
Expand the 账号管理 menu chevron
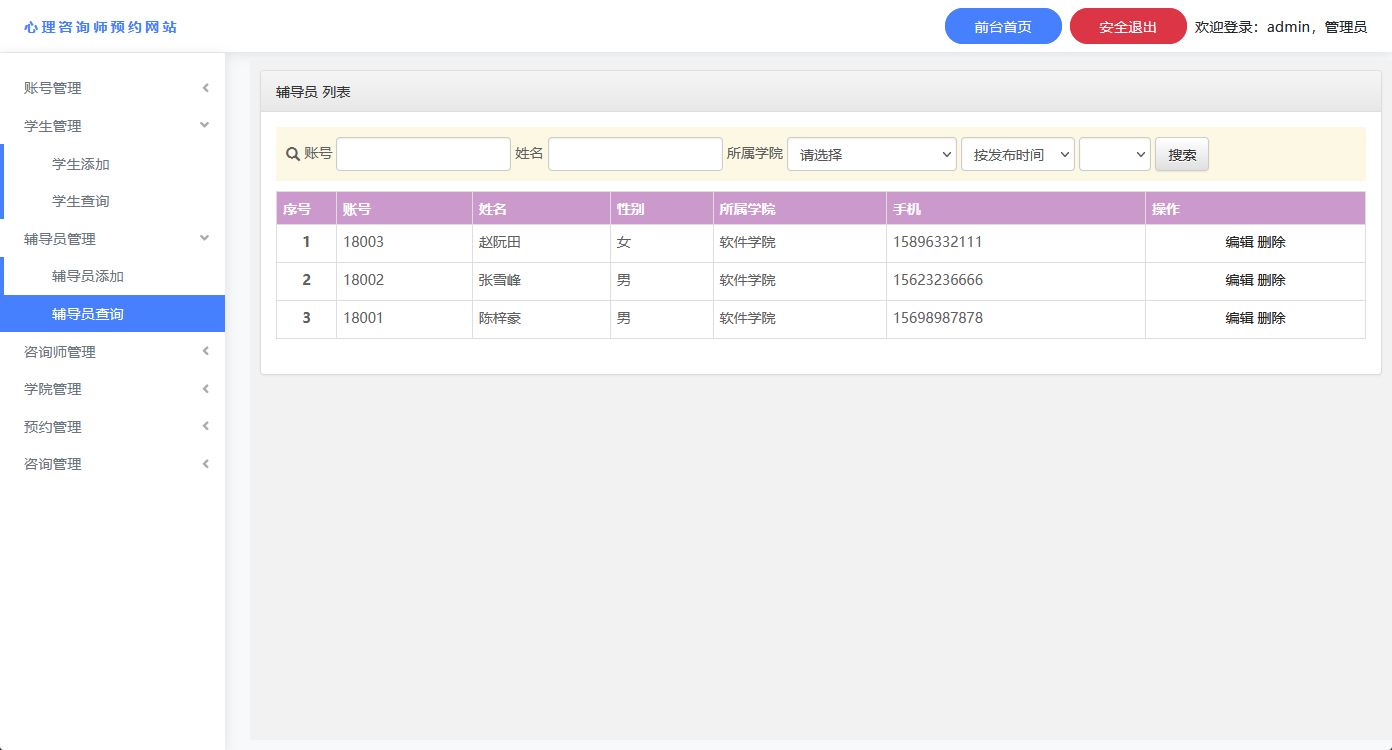pos(205,88)
